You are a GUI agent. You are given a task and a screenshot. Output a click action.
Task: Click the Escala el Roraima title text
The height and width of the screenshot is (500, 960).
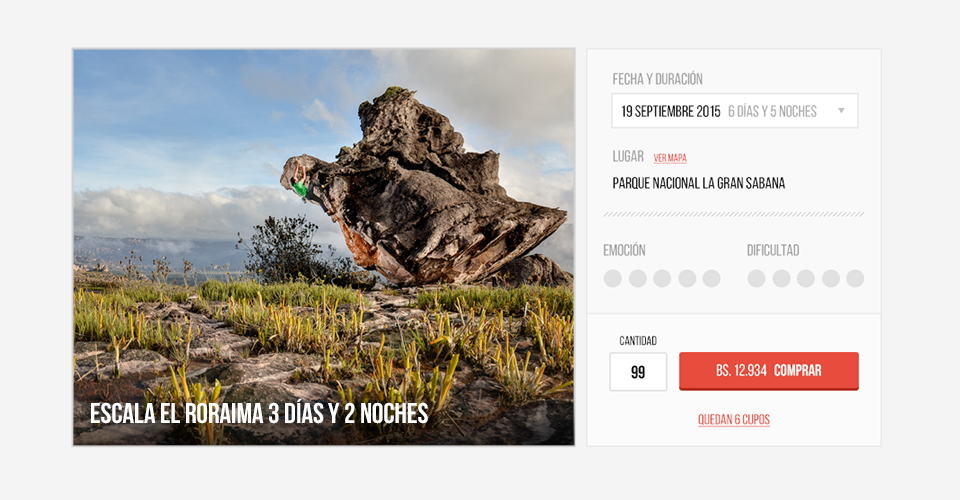tap(259, 414)
